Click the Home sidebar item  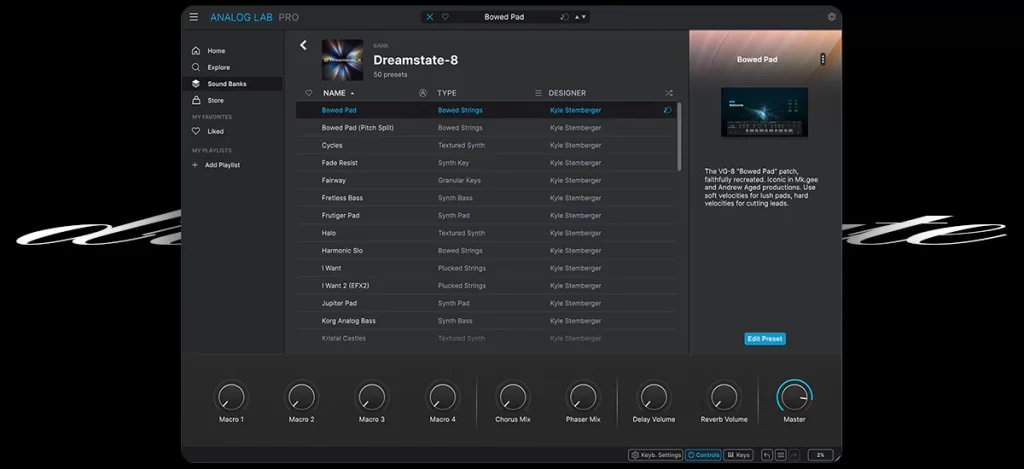coord(232,50)
